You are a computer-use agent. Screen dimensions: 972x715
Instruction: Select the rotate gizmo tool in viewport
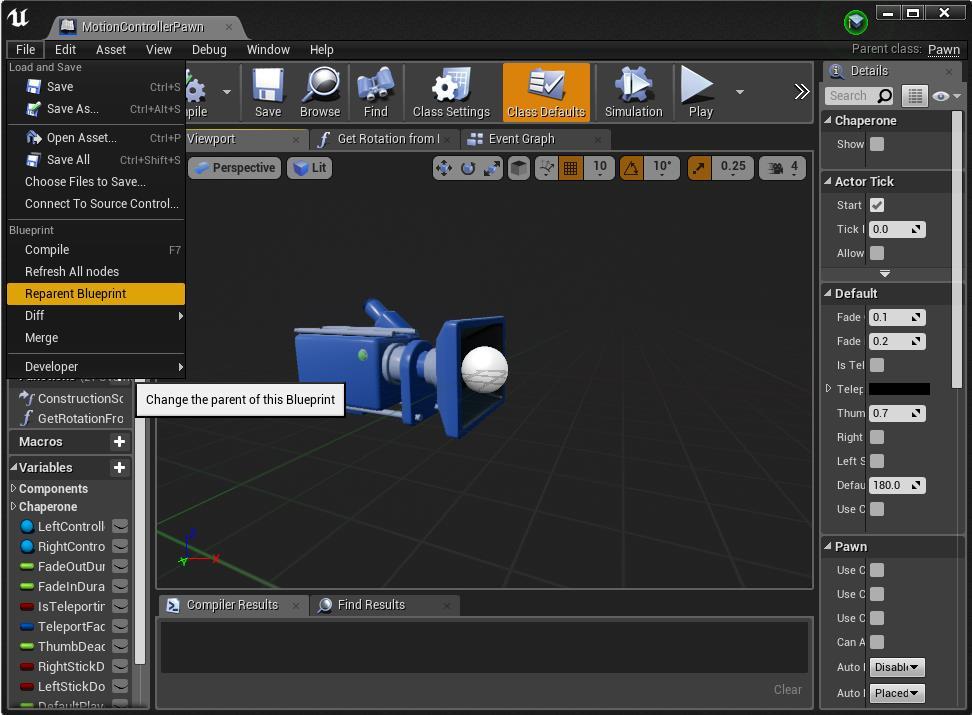tap(468, 168)
